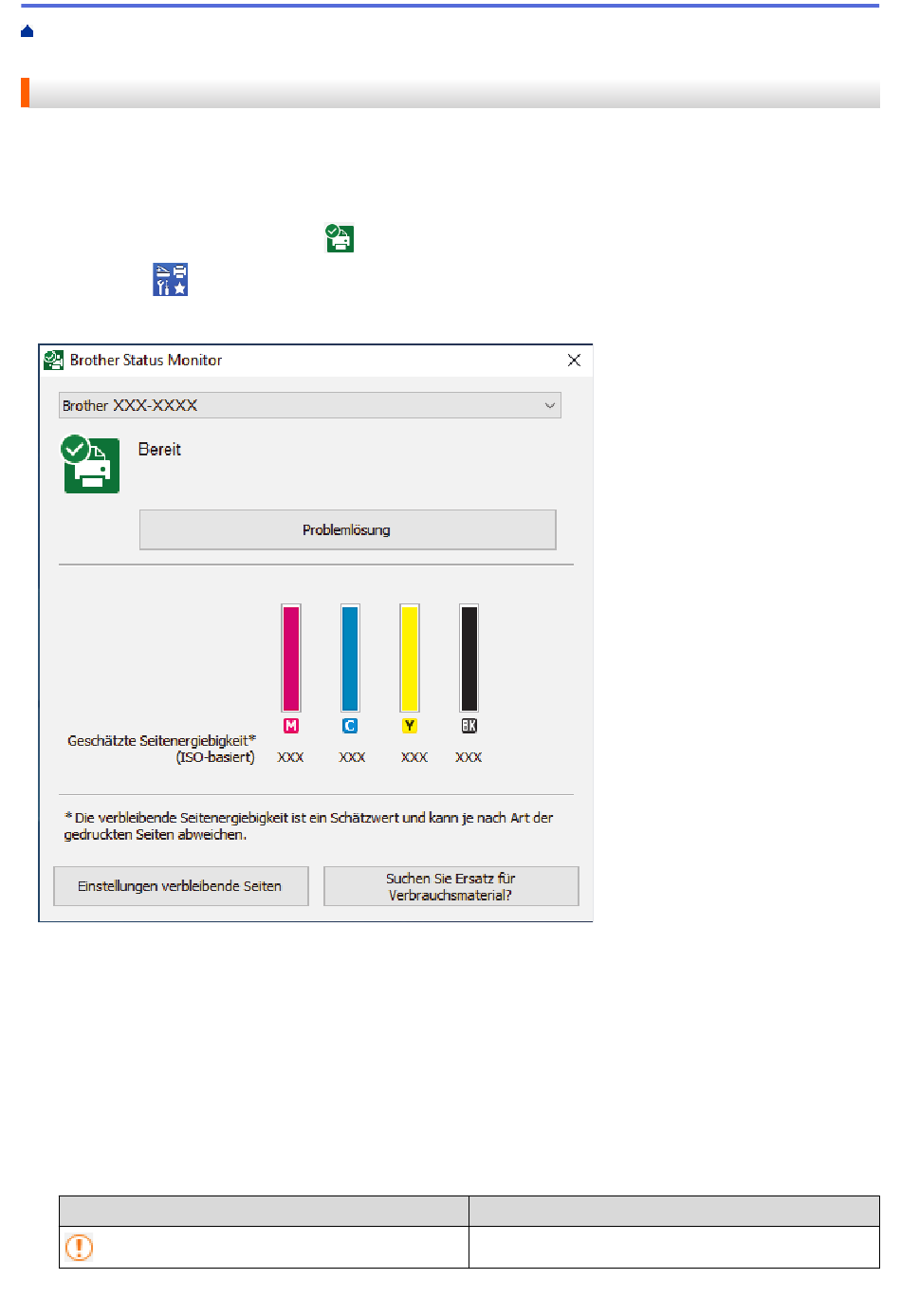
Task: Click Einstellungen verbleibende Seiten button
Action: pos(180,886)
